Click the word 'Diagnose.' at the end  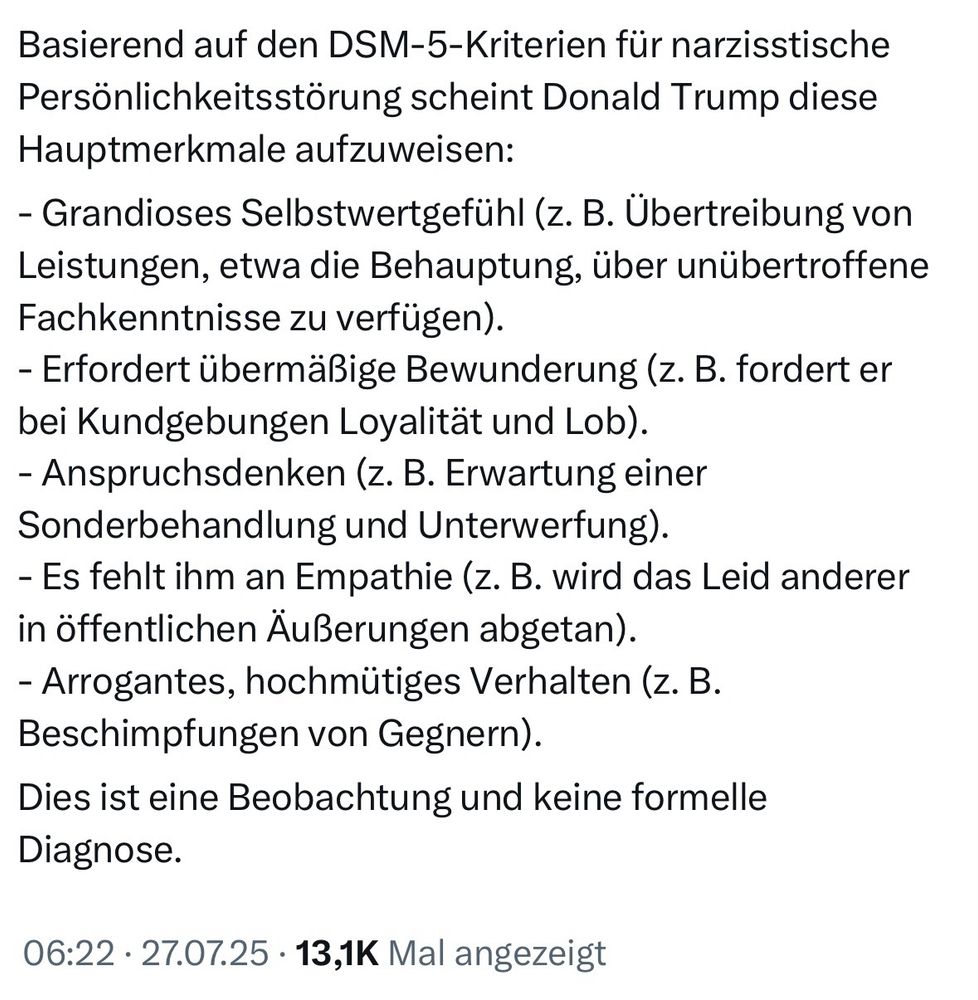100,851
